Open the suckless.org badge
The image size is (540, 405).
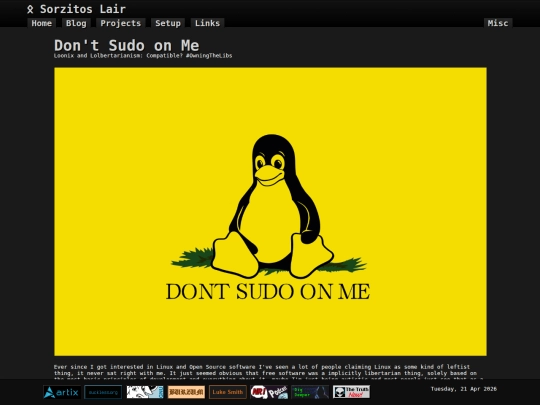(x=103, y=392)
